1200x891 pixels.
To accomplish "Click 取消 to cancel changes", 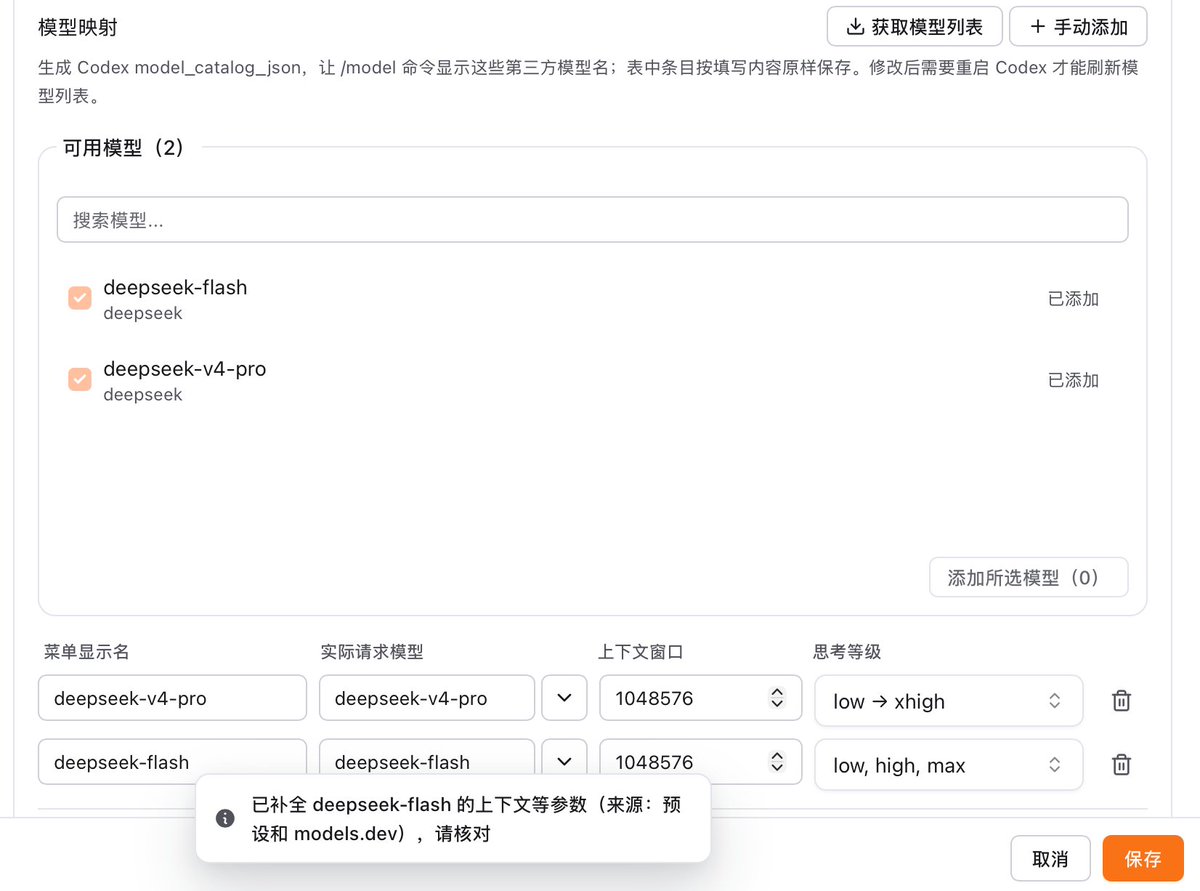I will pos(1050,859).
